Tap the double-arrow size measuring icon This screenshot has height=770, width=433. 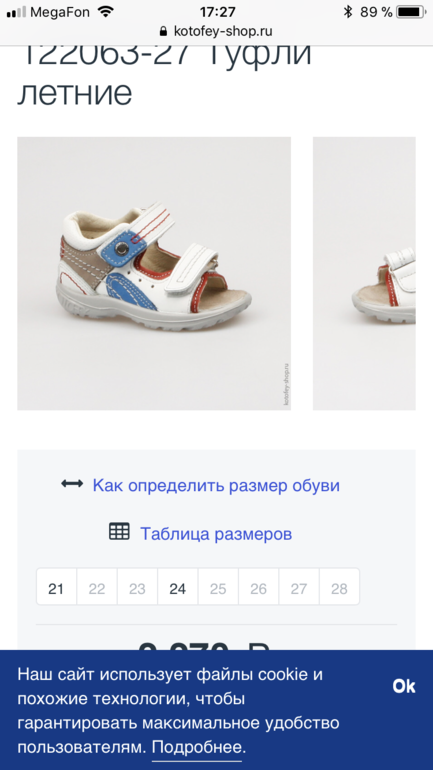coord(72,484)
